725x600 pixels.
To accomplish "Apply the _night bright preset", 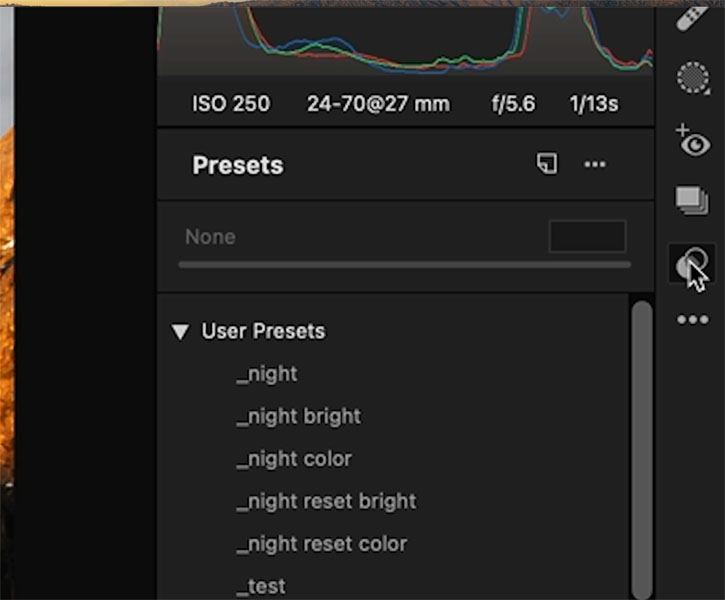I will [x=299, y=416].
